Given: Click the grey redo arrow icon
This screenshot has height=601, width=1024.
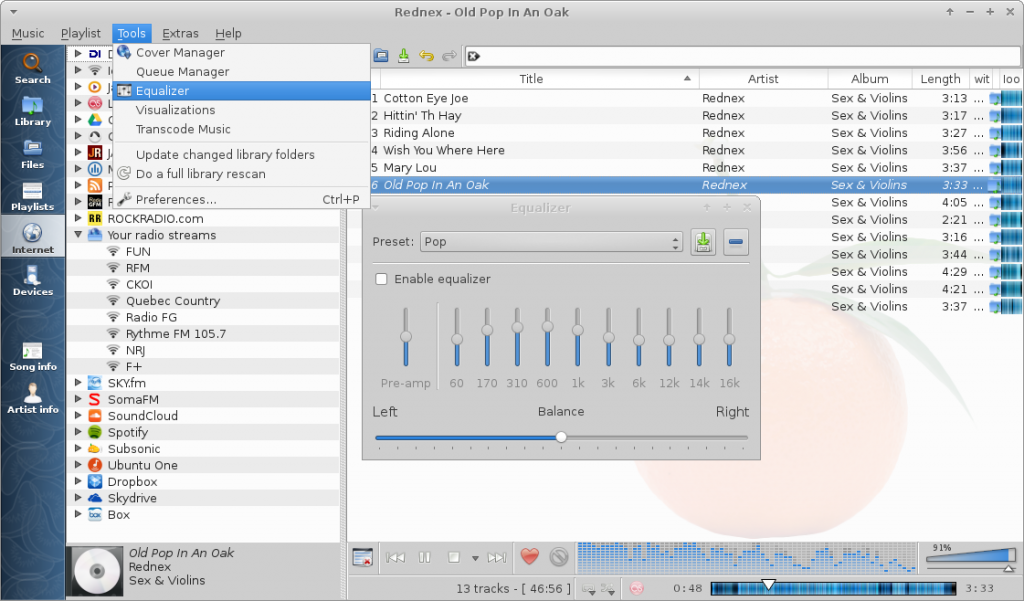Looking at the screenshot, I should [x=449, y=56].
